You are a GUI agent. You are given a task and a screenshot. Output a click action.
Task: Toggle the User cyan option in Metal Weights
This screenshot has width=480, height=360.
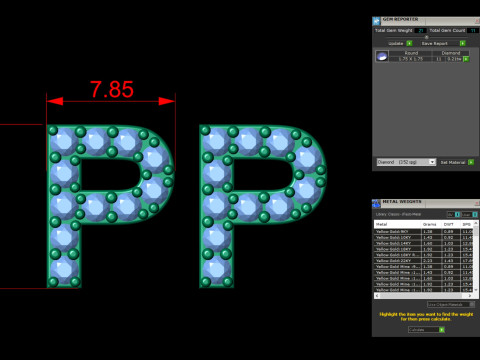(475, 214)
